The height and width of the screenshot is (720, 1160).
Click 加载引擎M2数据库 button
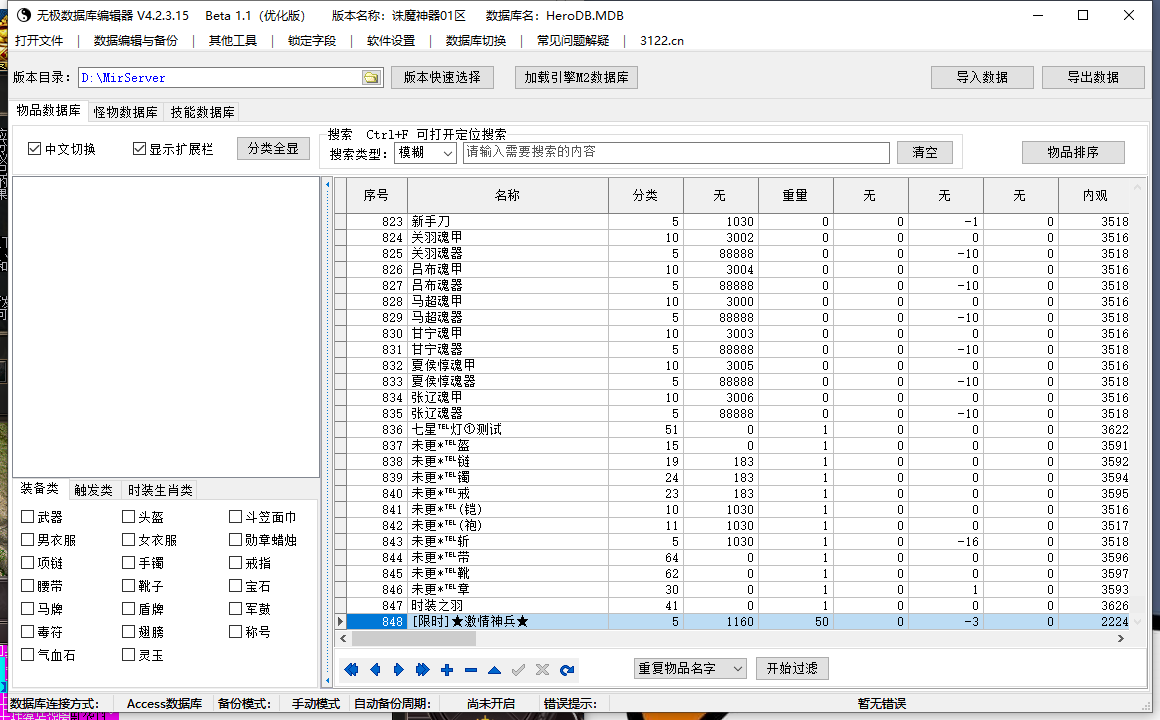pyautogui.click(x=576, y=77)
